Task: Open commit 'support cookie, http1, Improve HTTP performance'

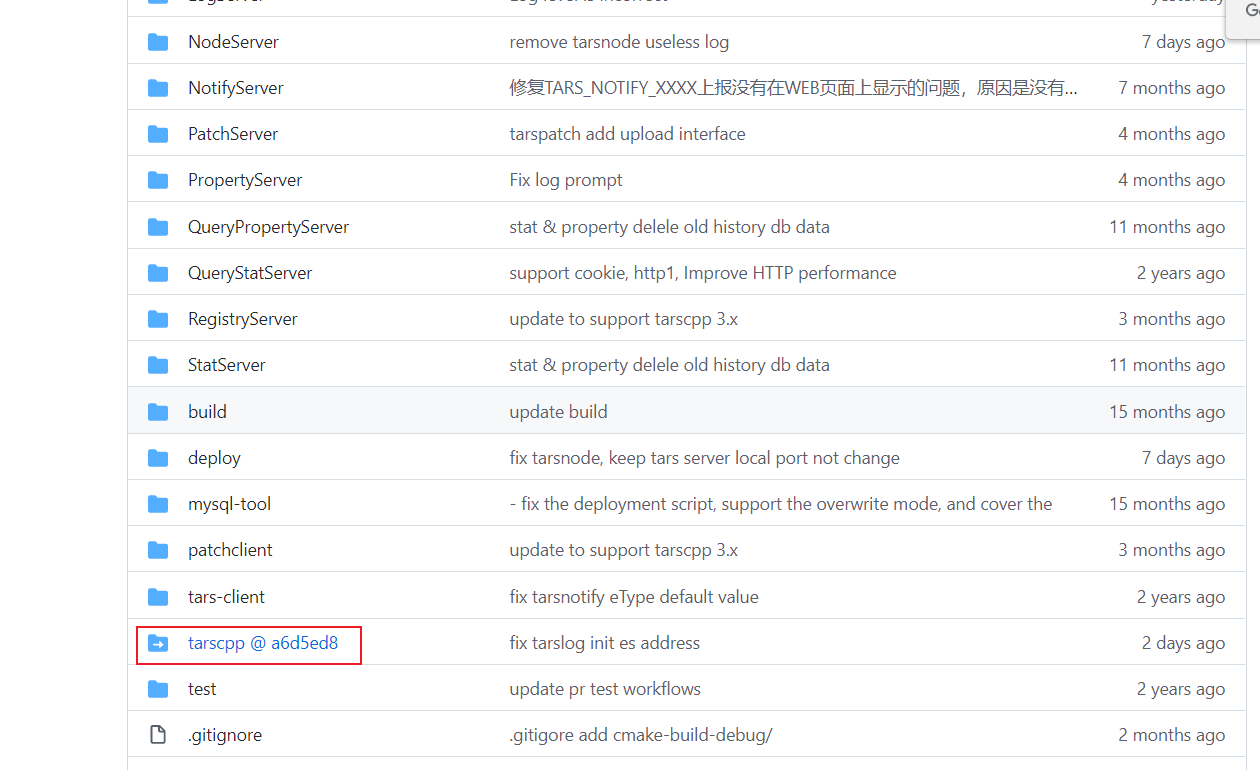Action: 703,273
